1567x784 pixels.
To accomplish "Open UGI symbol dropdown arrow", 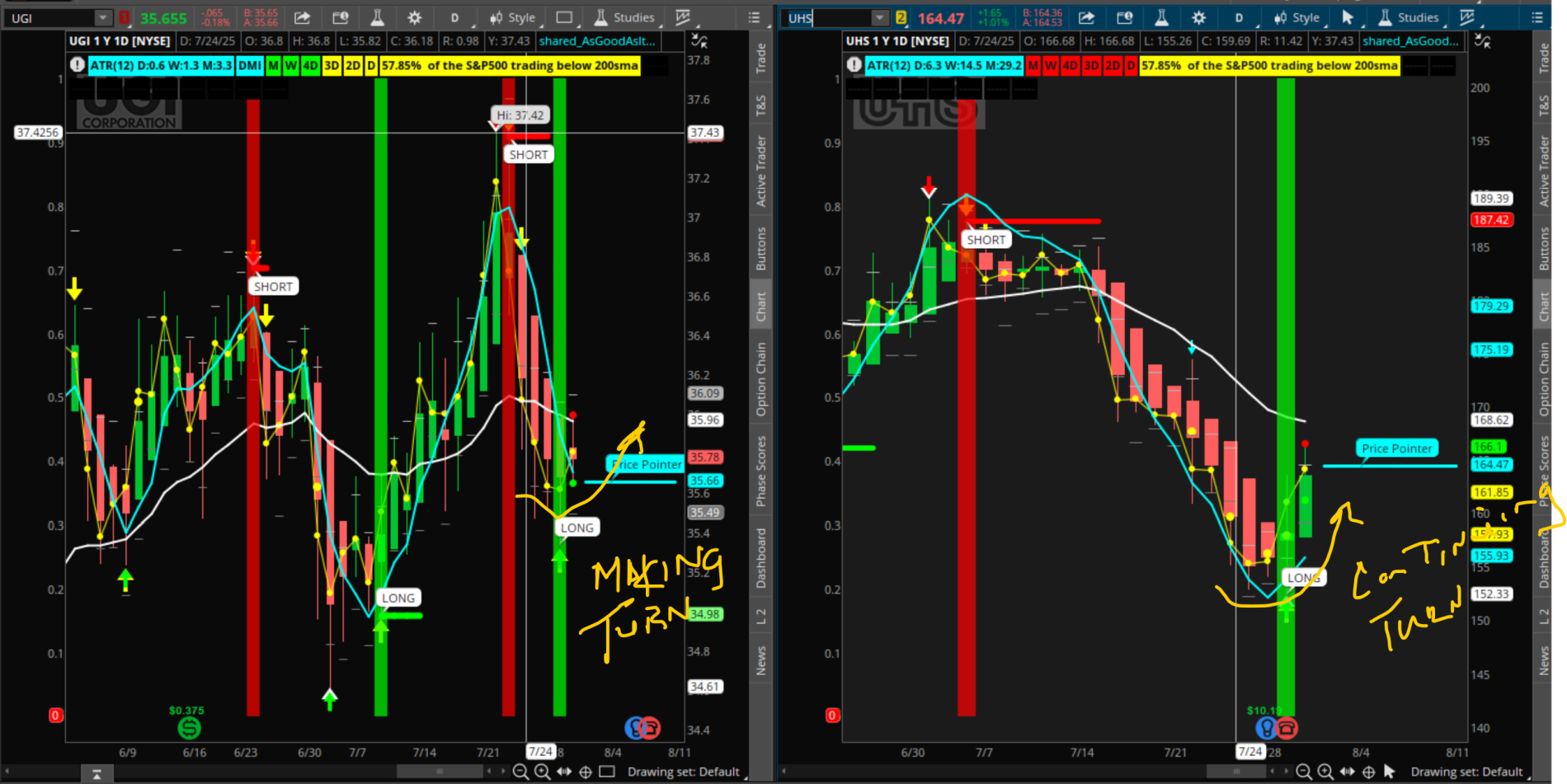I will coord(103,17).
